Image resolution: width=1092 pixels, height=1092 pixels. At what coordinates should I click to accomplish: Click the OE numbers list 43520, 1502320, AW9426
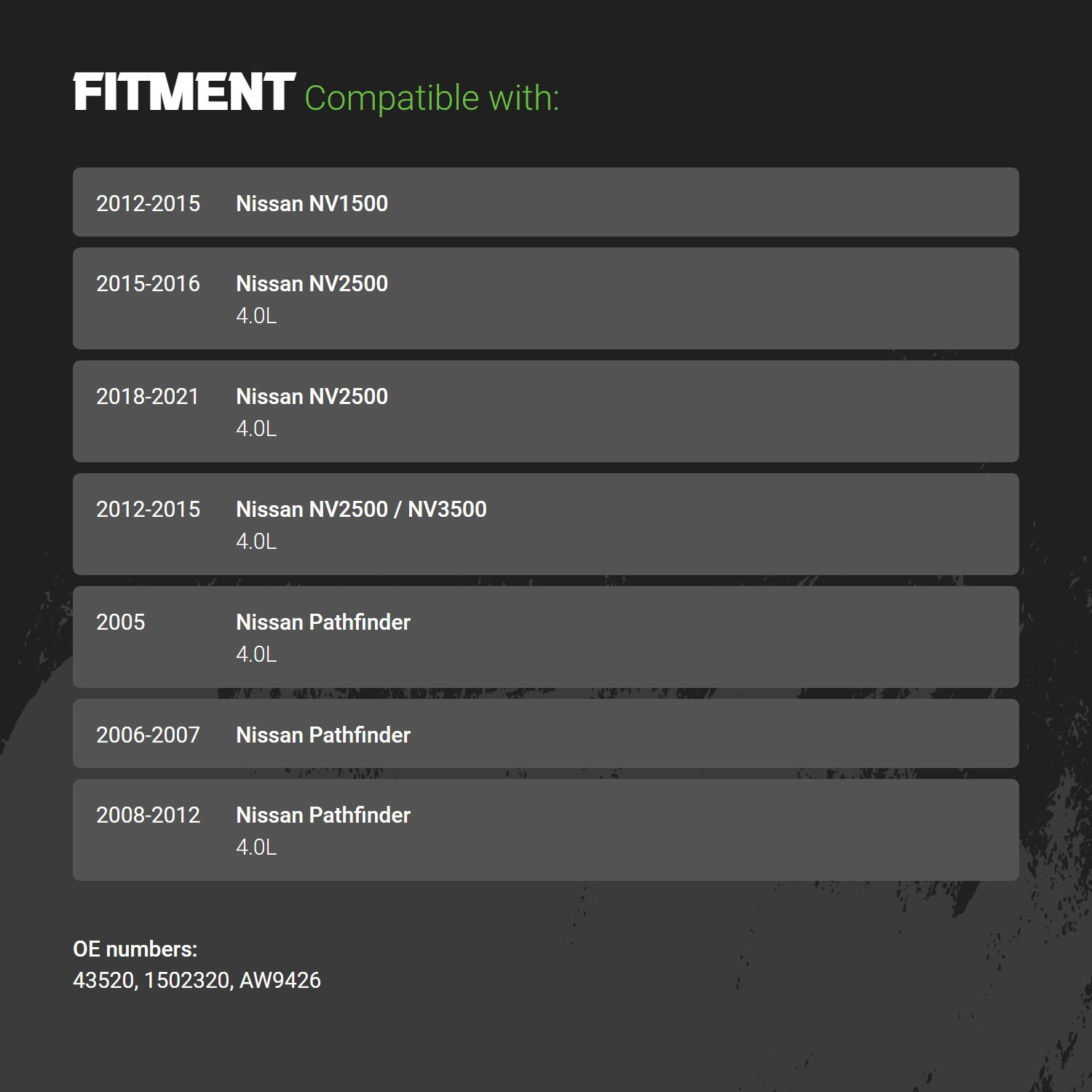(197, 981)
